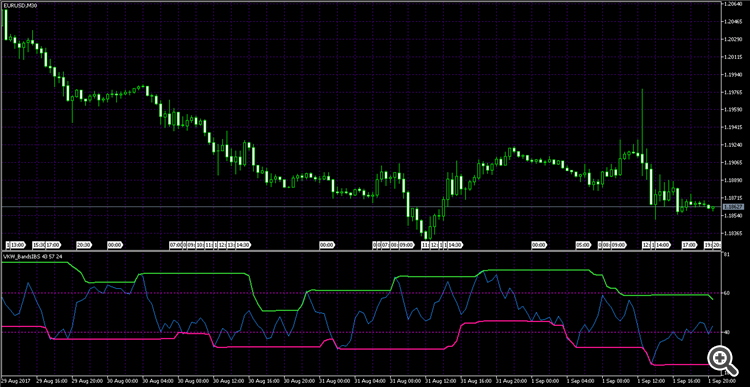750x387 pixels.
Task: Click the 30 Aug 16:00 date label
Action: point(263,382)
